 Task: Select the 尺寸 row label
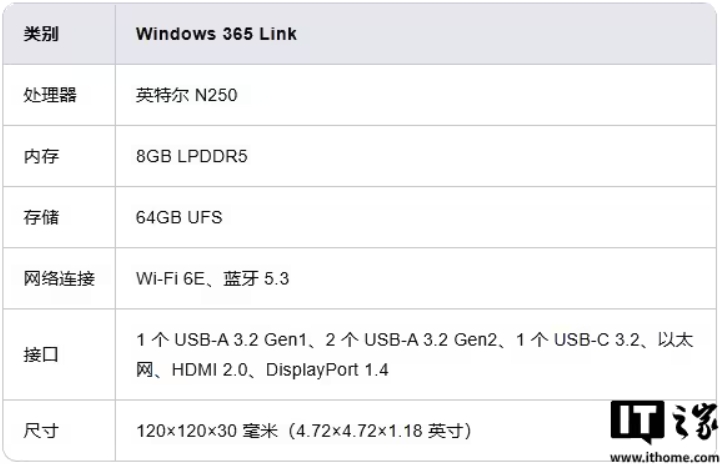[41, 431]
